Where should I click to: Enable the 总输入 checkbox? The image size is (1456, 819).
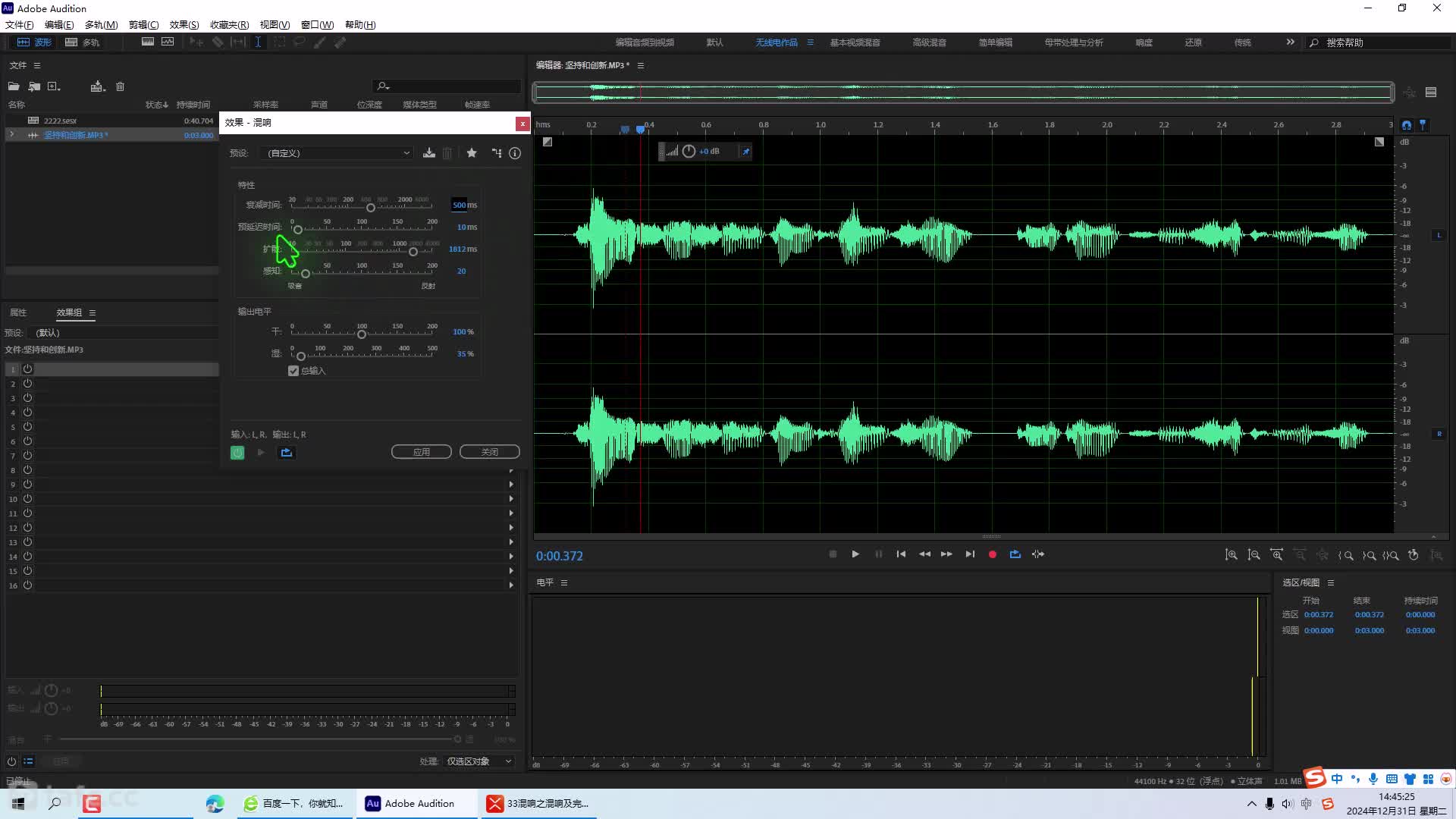[x=293, y=371]
